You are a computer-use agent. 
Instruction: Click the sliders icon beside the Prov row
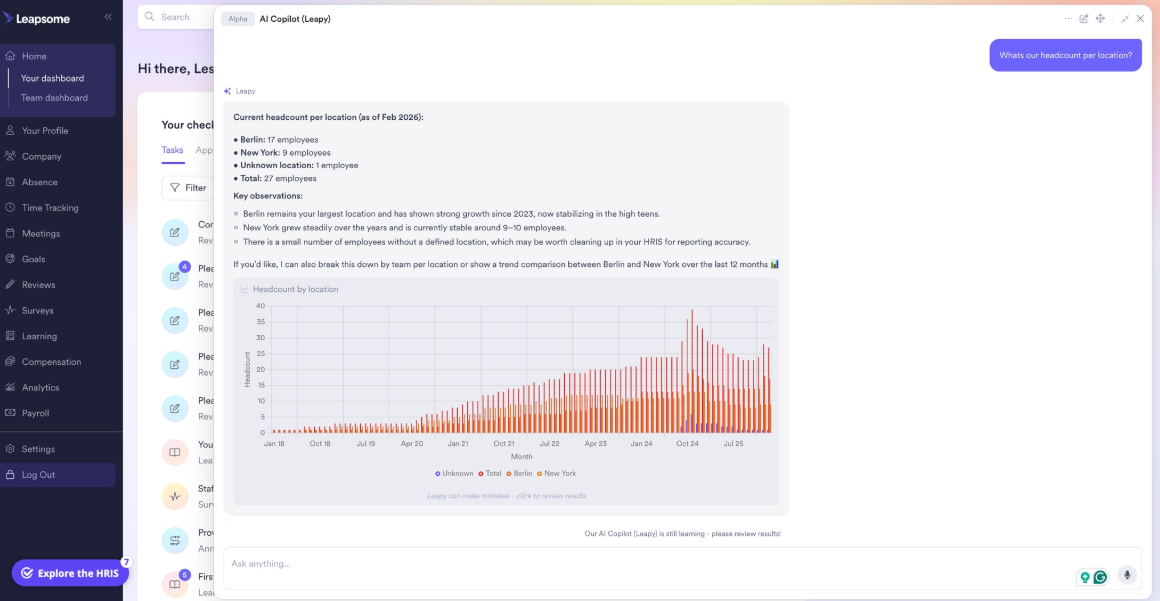tap(175, 540)
